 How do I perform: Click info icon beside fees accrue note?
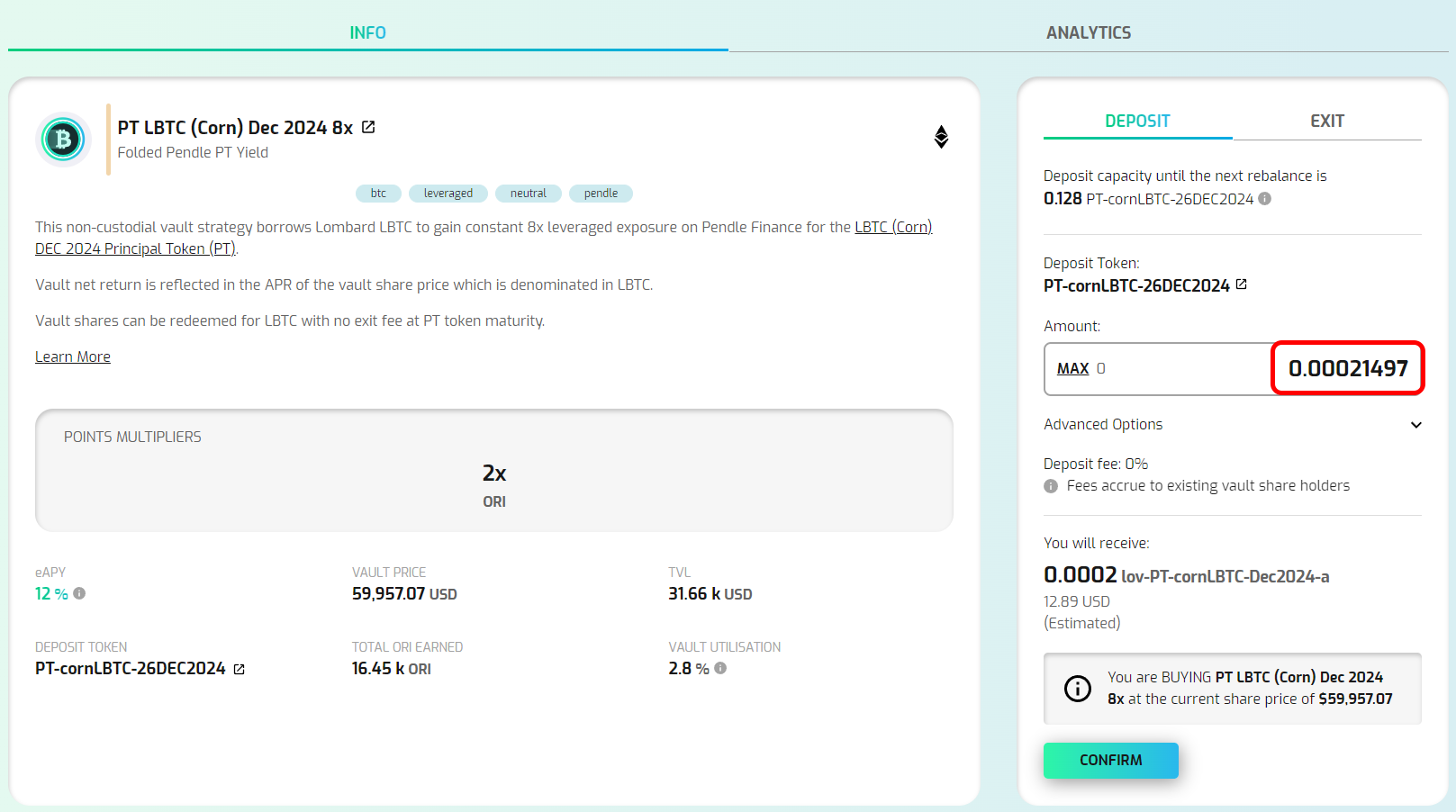1051,486
